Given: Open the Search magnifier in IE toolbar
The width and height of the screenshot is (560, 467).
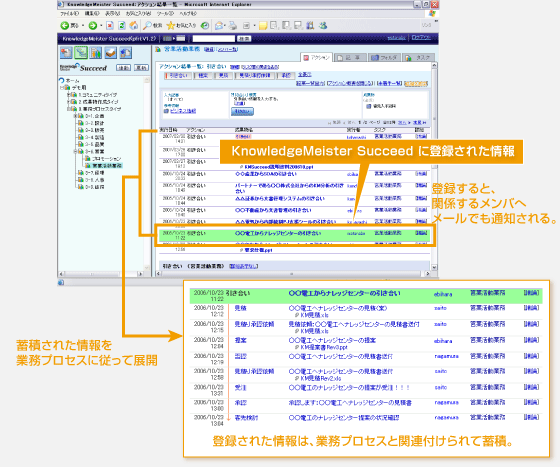Looking at the screenshot, I should (147, 25).
